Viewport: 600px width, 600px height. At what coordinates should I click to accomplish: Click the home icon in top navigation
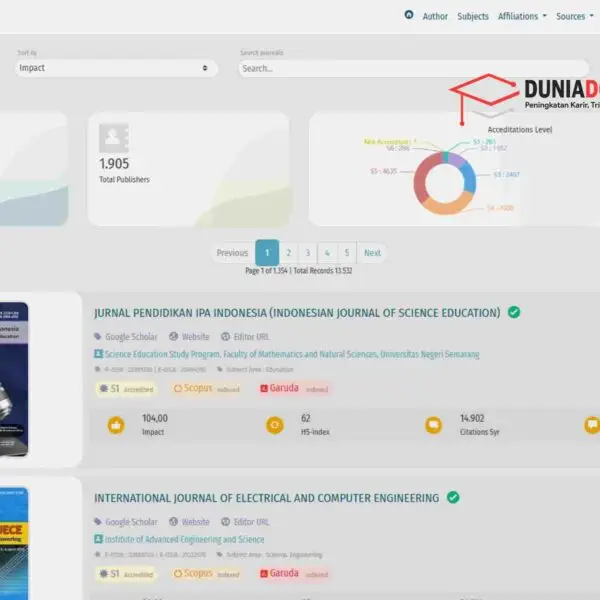tap(409, 15)
